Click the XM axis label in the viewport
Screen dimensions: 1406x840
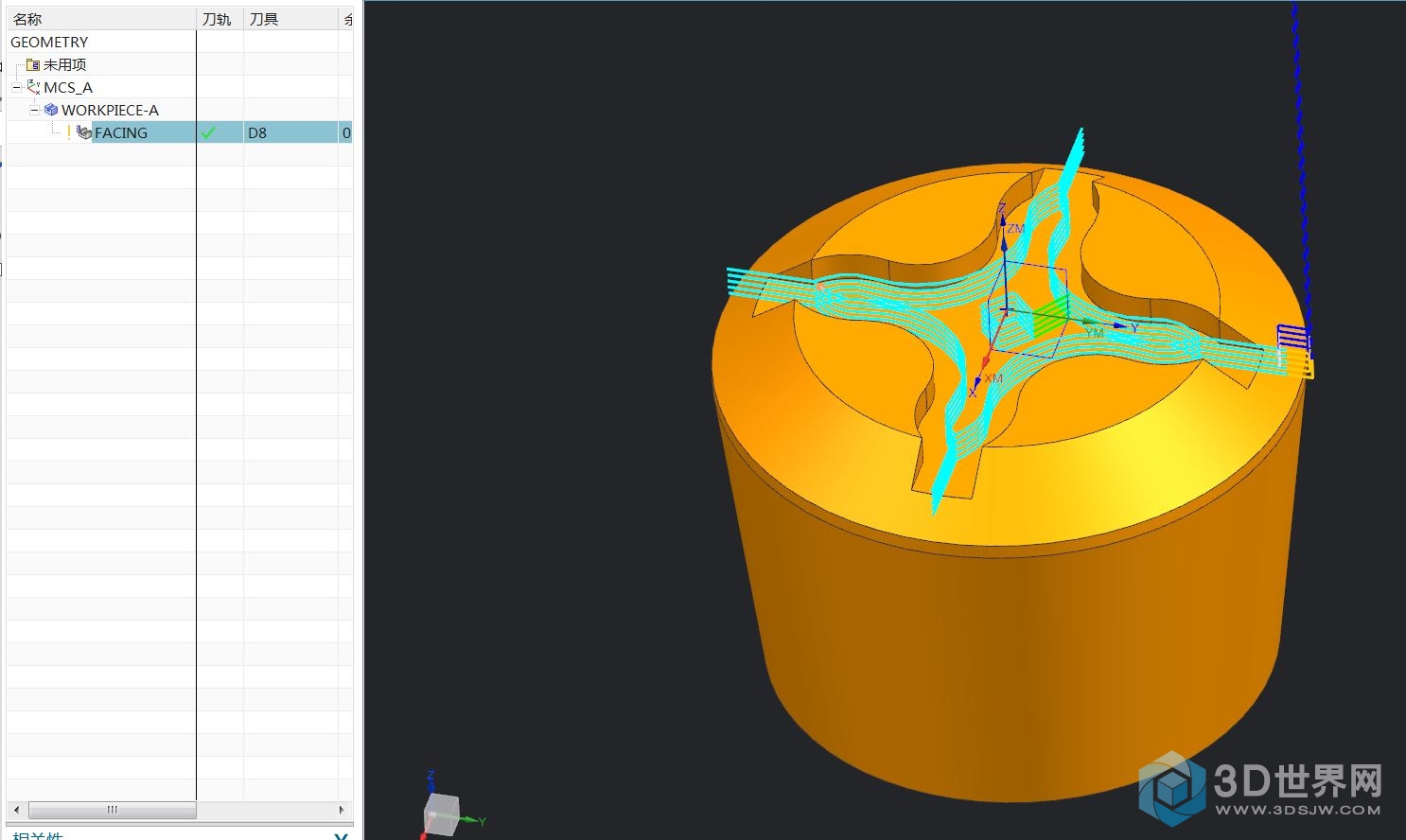pyautogui.click(x=993, y=378)
